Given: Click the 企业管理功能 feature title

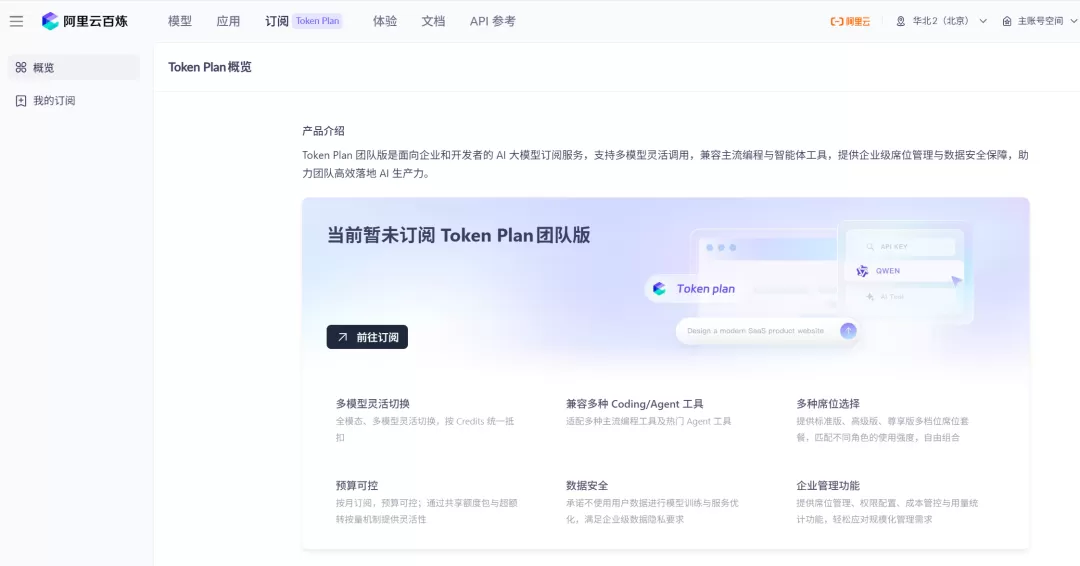Looking at the screenshot, I should tap(828, 485).
